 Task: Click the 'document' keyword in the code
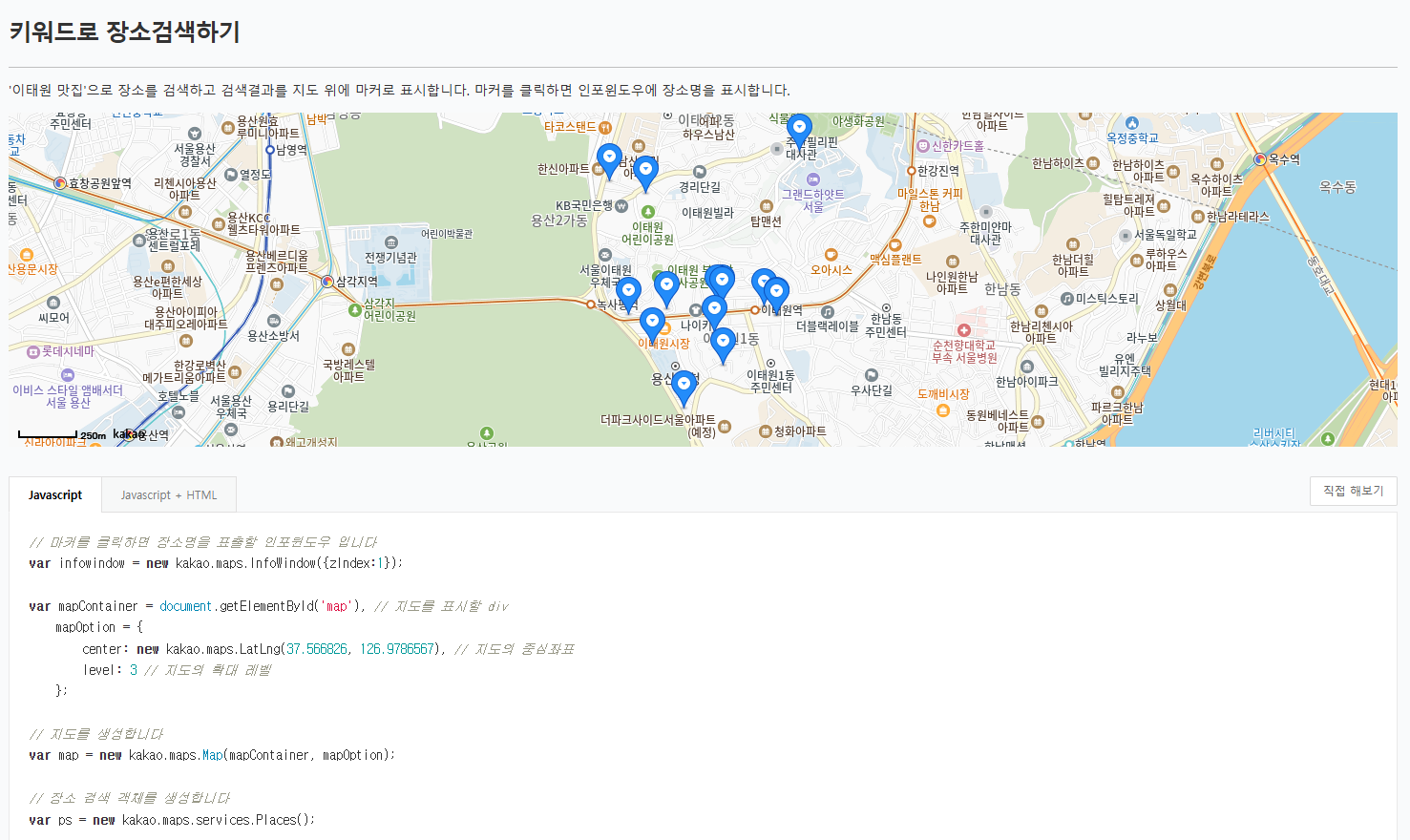pyautogui.click(x=185, y=606)
